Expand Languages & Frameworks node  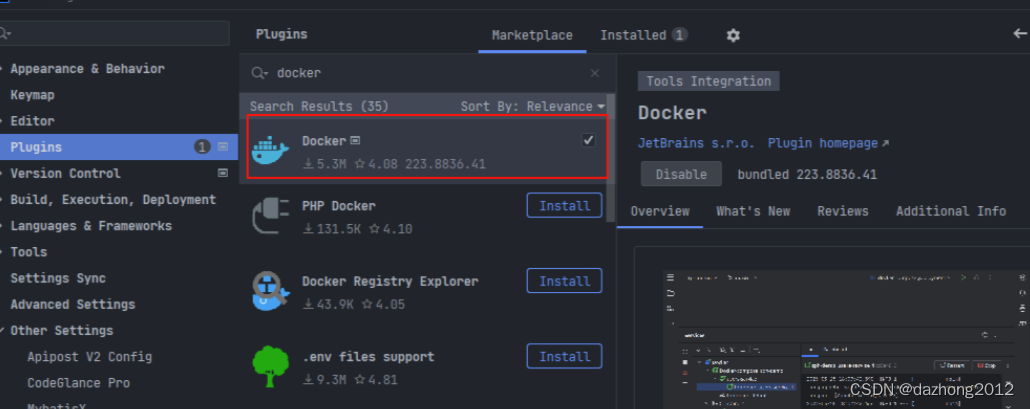pyautogui.click(x=2, y=226)
